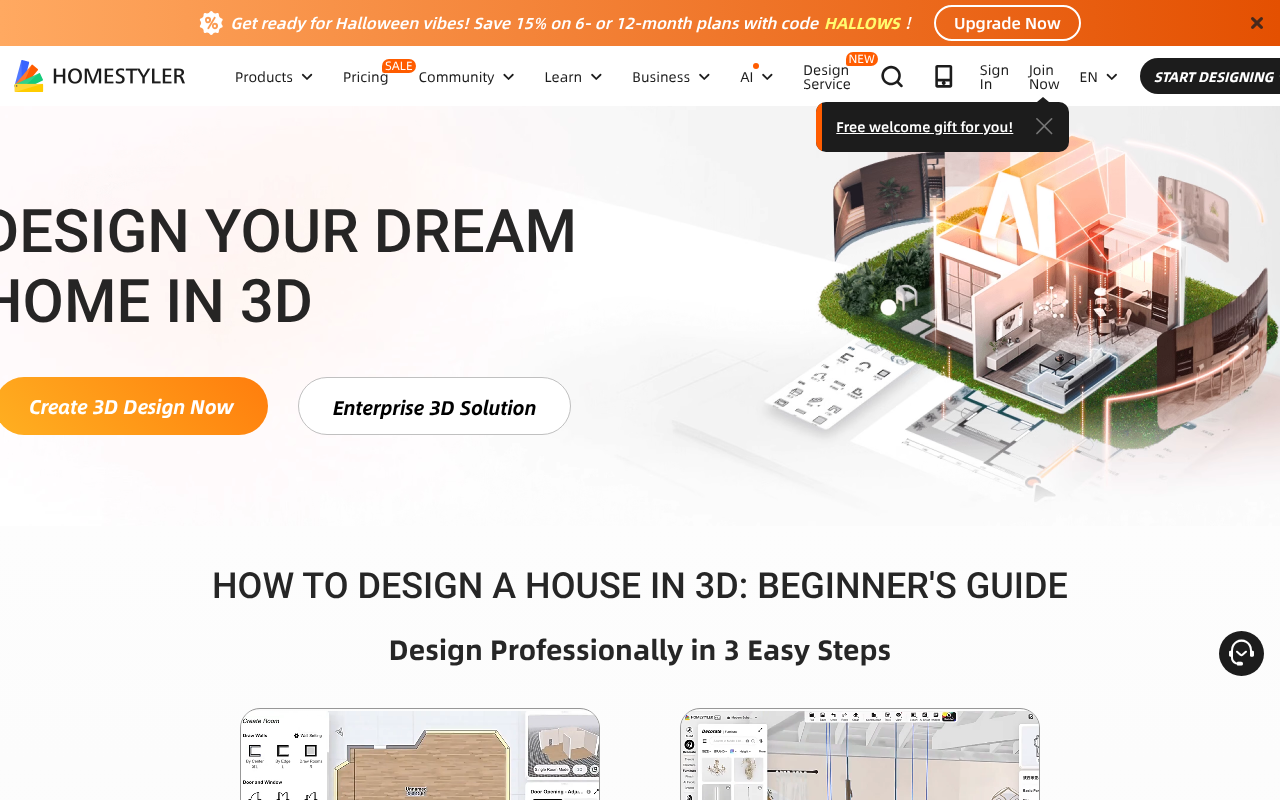Open the search magnifier icon
The image size is (1280, 800).
[x=891, y=77]
